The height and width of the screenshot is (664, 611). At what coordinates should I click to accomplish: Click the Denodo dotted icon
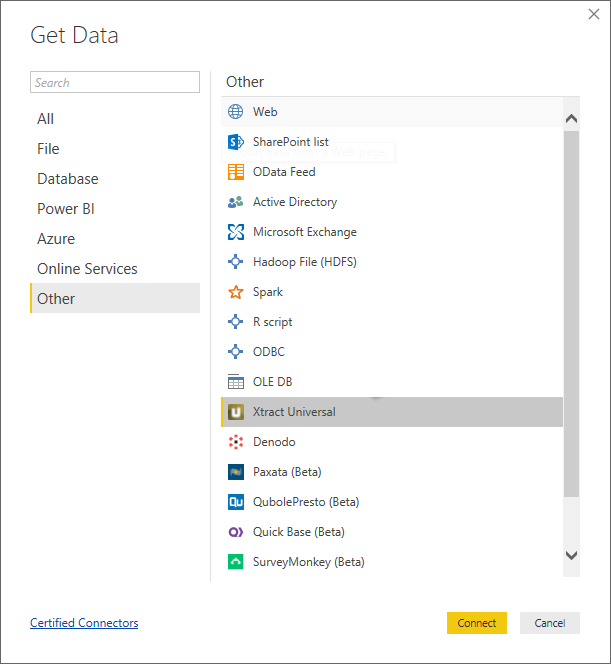tap(235, 442)
